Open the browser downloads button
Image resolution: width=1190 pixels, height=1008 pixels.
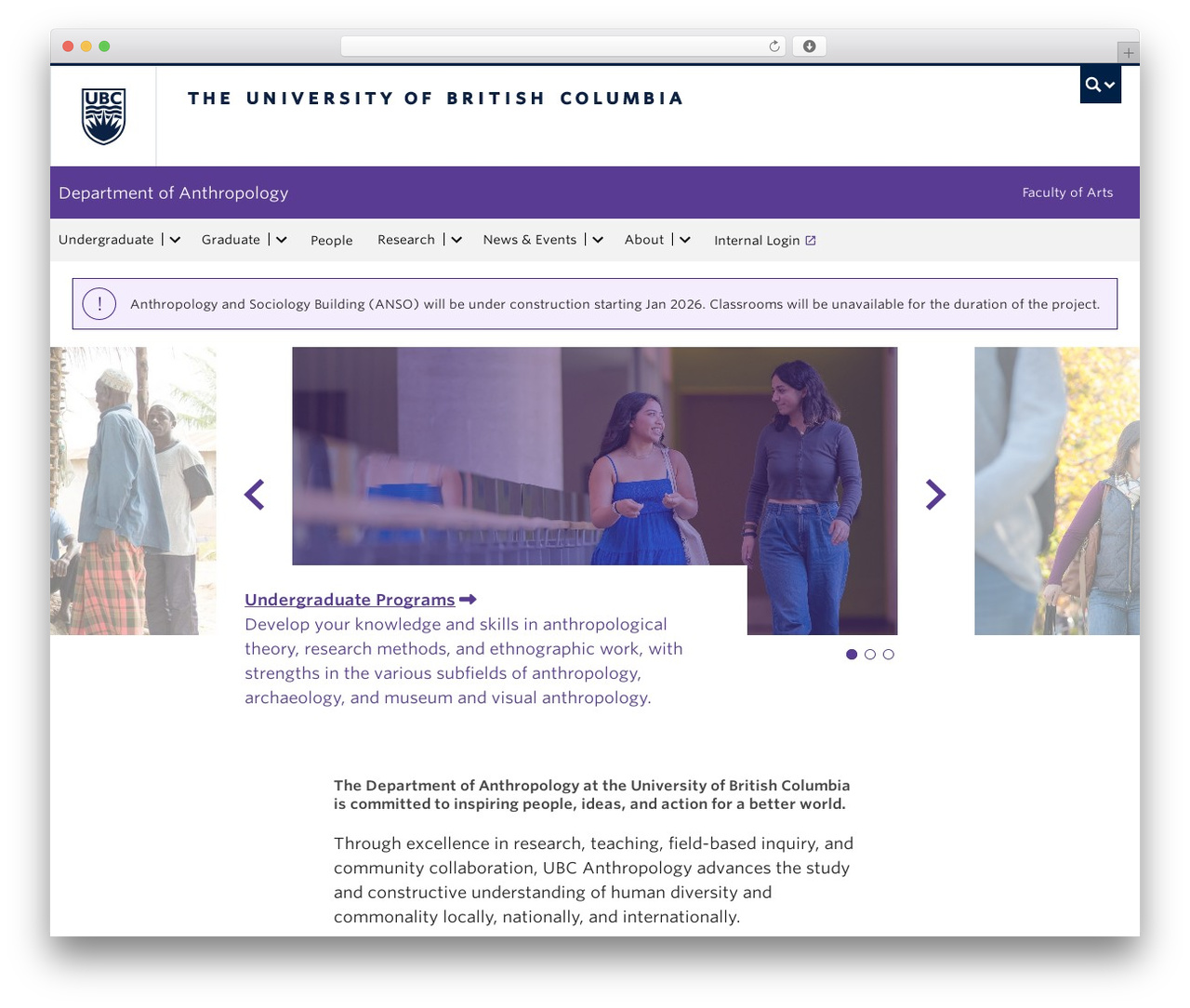pos(809,46)
